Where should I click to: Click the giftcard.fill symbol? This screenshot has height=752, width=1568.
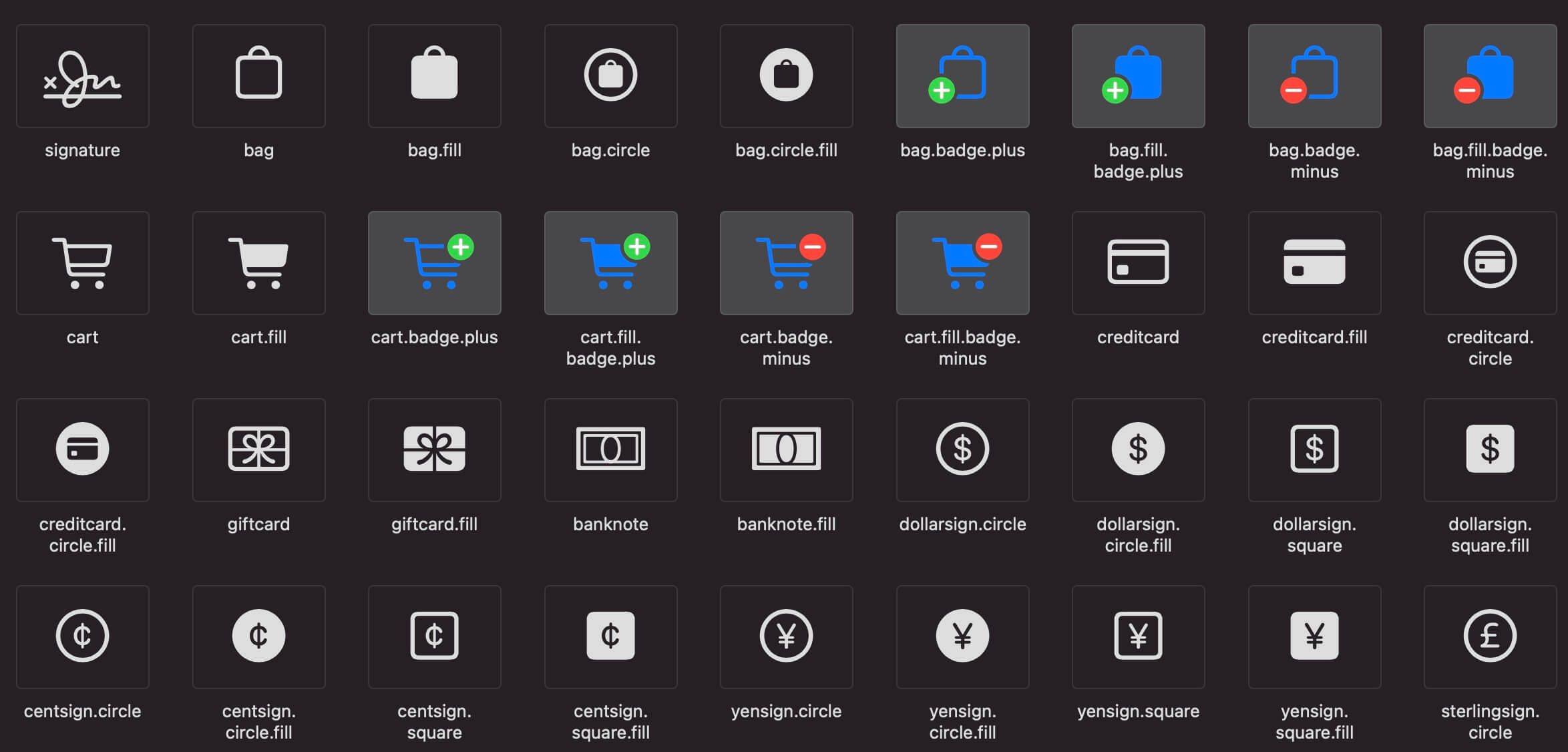coord(434,449)
